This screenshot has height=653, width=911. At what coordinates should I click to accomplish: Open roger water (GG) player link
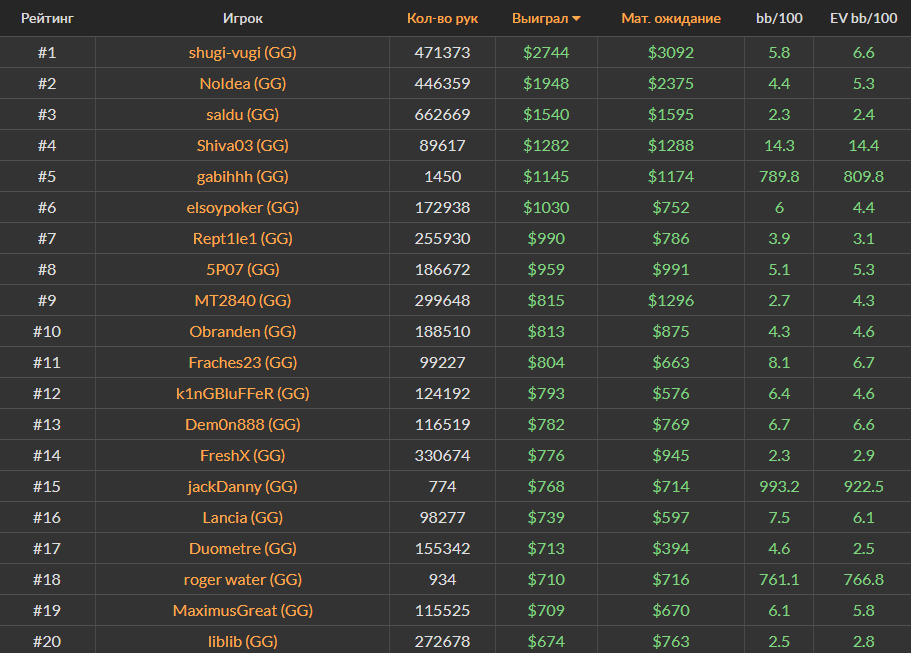pos(242,579)
